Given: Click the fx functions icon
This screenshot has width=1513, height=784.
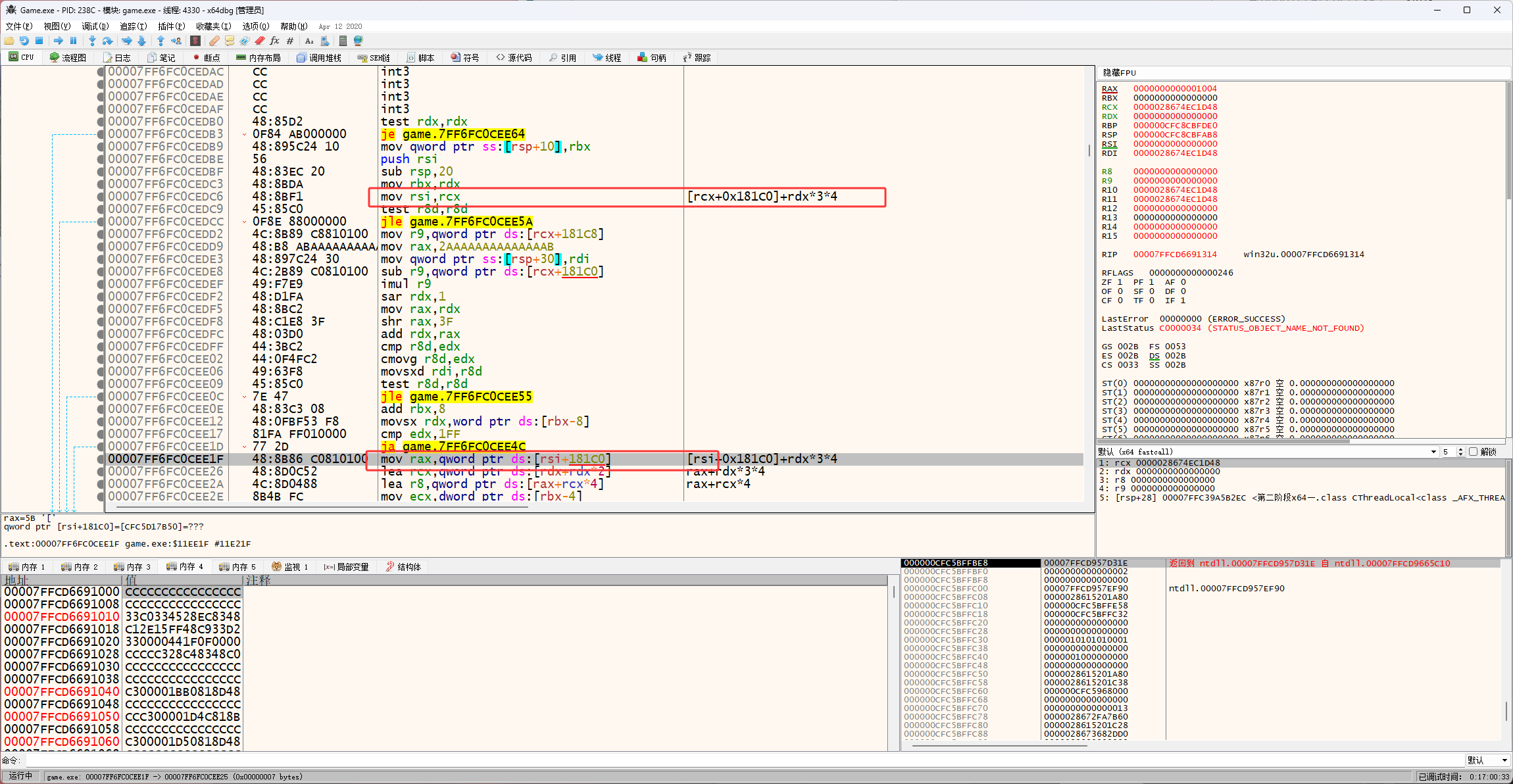Looking at the screenshot, I should click(274, 41).
